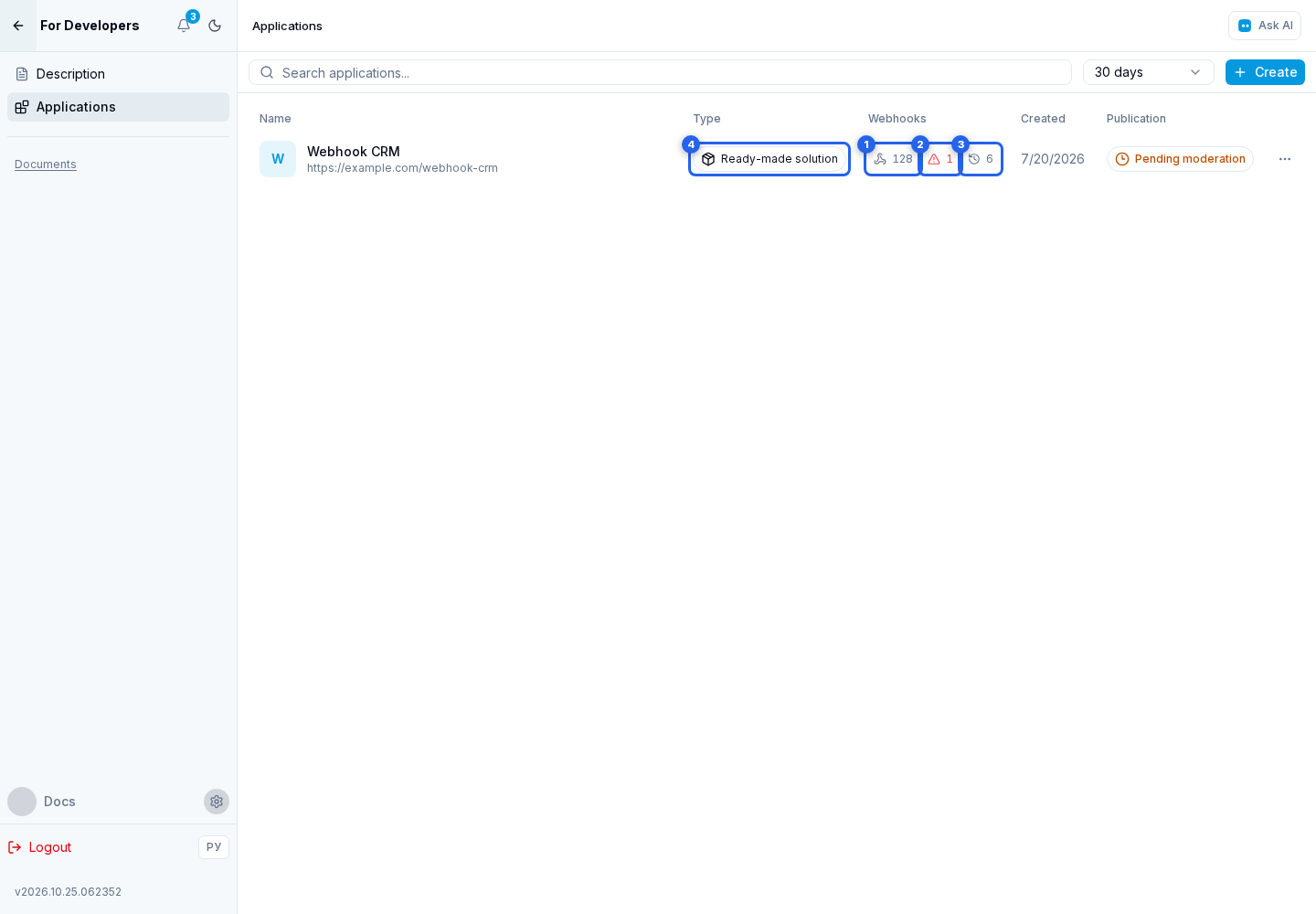This screenshot has width=1316, height=914.
Task: Click the Type column header
Action: click(x=706, y=119)
